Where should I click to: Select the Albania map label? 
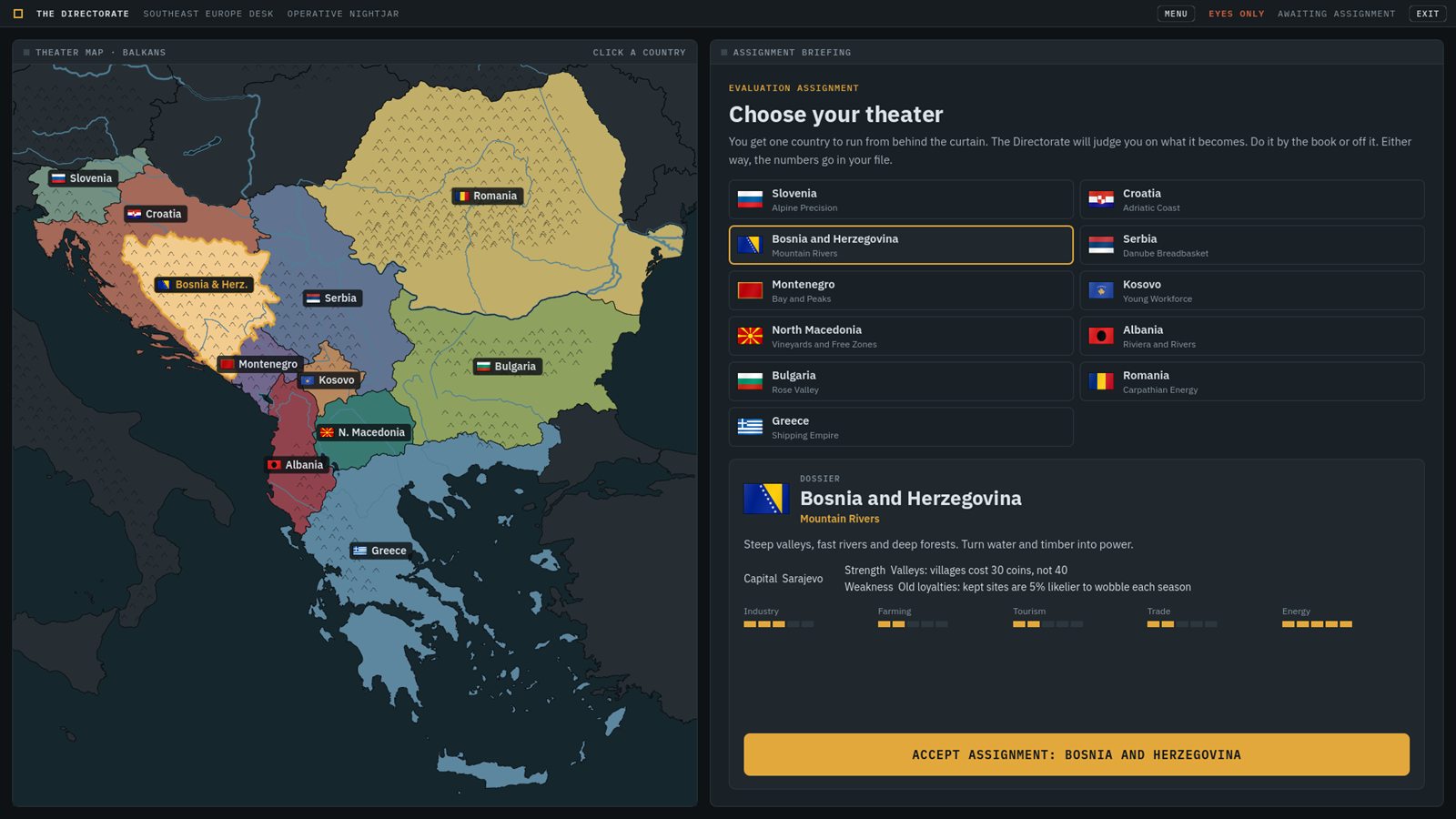296,465
